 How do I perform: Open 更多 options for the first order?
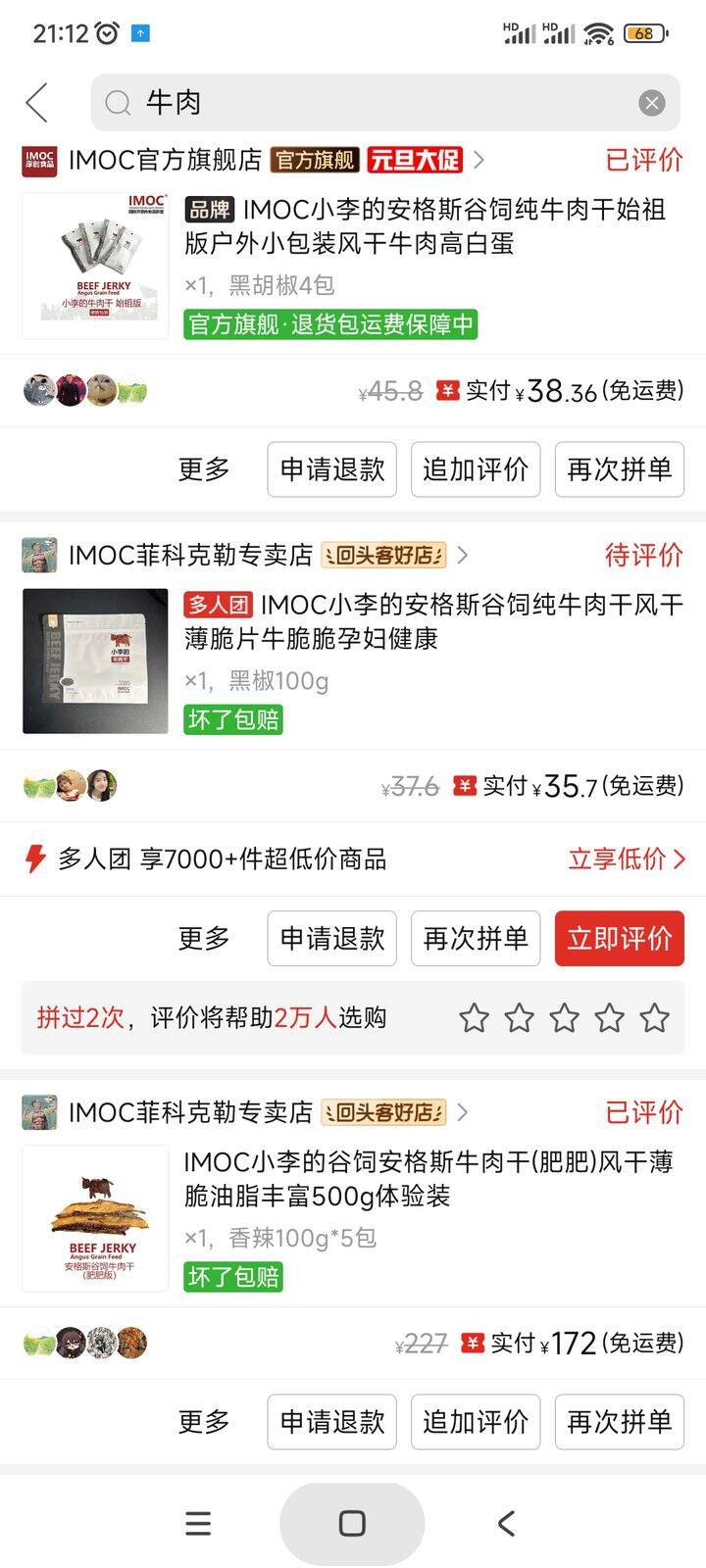point(204,469)
